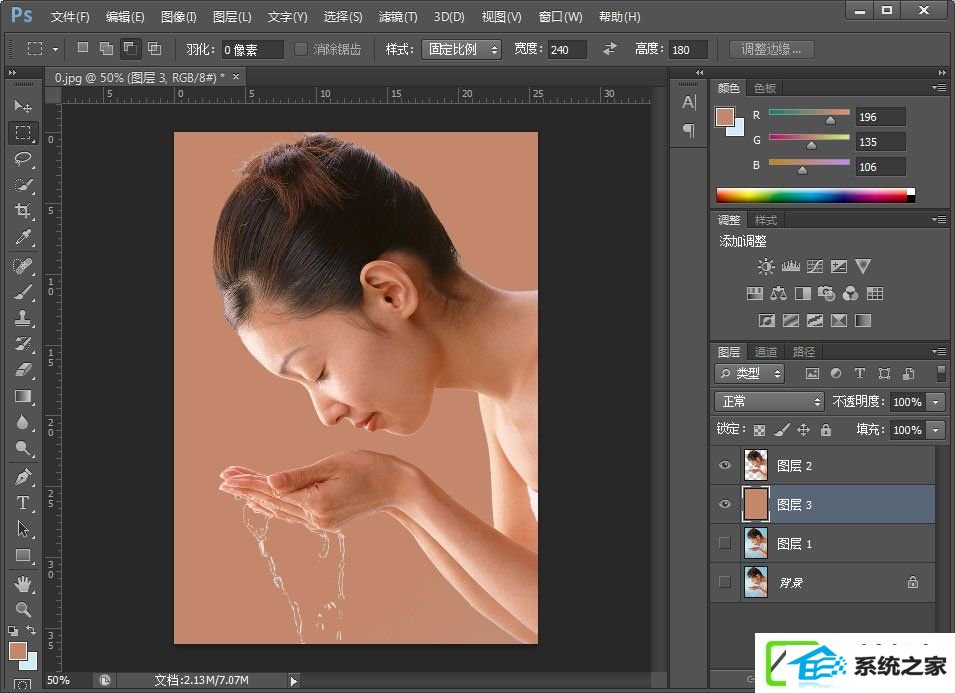
Task: Hide layer 图层 2 with eye icon
Action: click(725, 465)
